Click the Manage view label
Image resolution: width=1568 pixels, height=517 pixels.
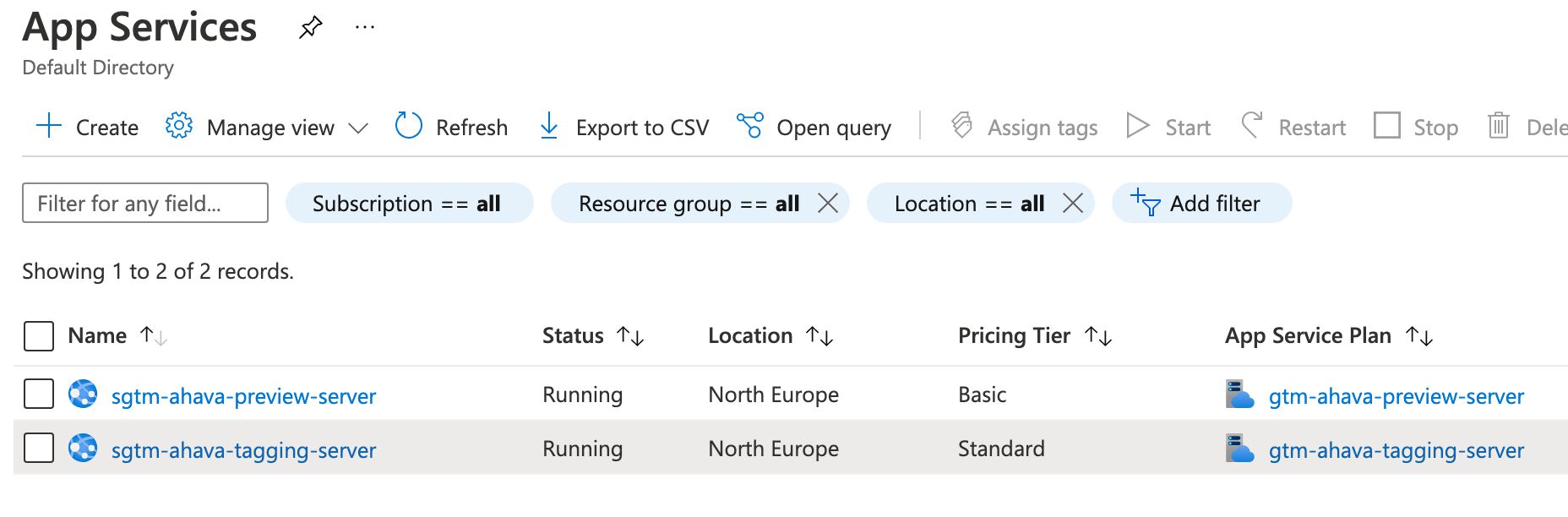click(270, 128)
